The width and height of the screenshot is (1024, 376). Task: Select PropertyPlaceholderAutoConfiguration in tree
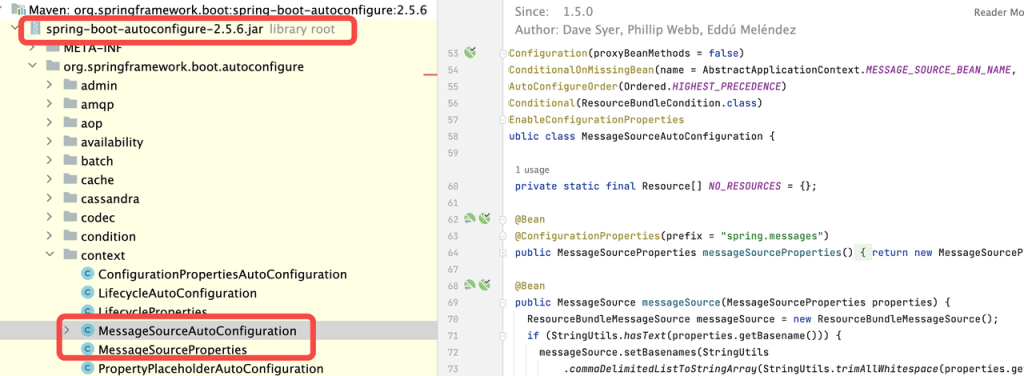[210, 369]
